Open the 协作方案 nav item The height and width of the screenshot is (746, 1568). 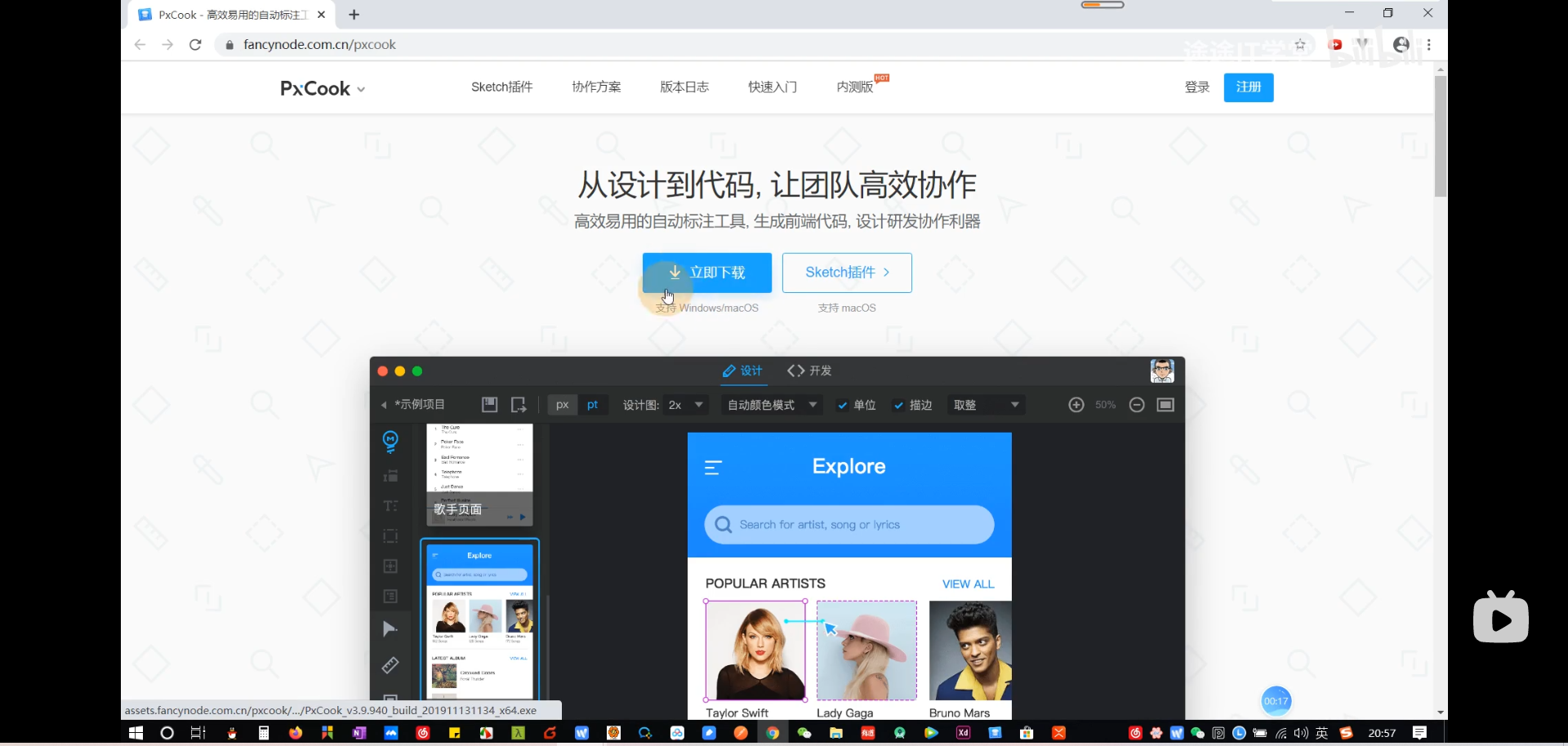coord(596,87)
